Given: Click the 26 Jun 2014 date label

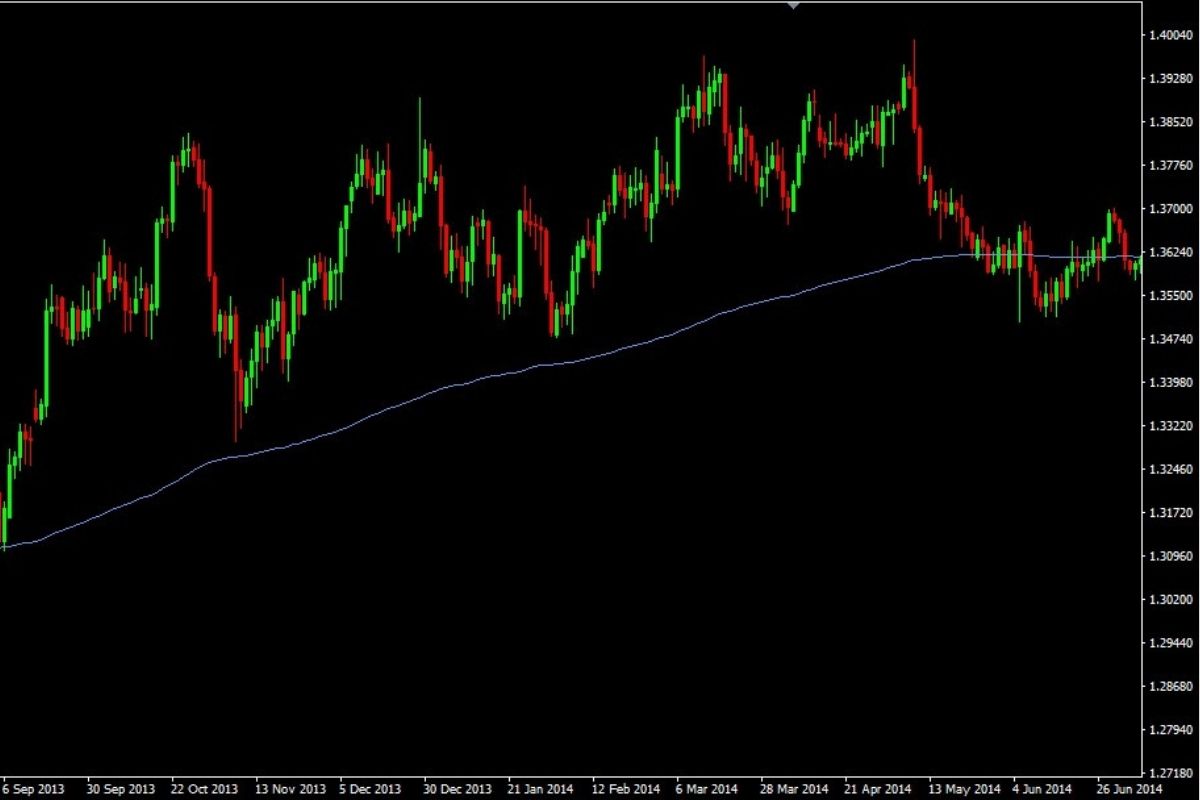Looking at the screenshot, I should point(1130,788).
